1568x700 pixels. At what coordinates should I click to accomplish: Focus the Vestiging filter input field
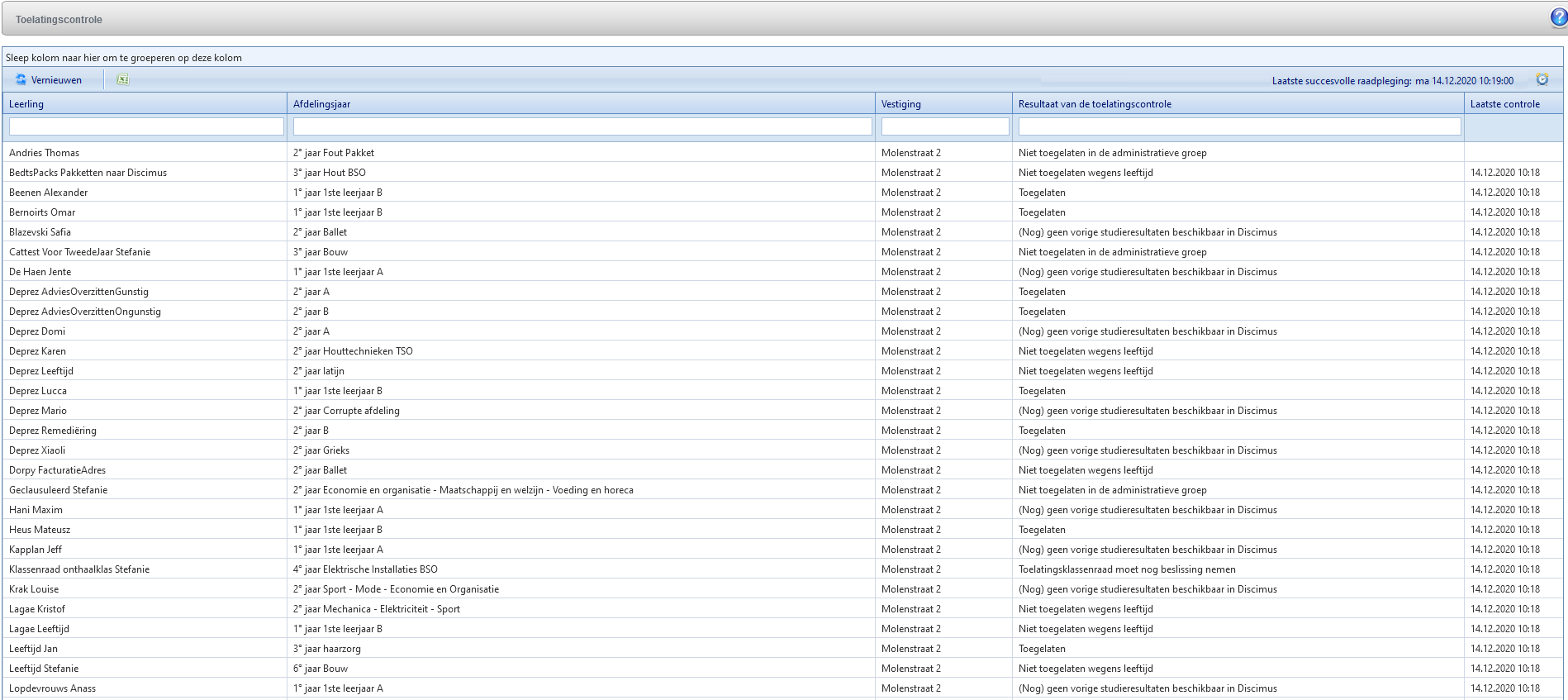pyautogui.click(x=945, y=126)
